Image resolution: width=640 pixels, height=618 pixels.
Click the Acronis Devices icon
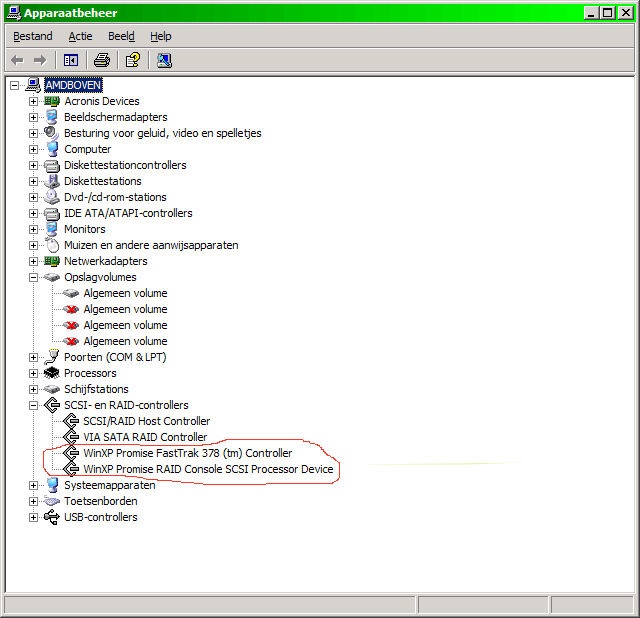point(52,101)
